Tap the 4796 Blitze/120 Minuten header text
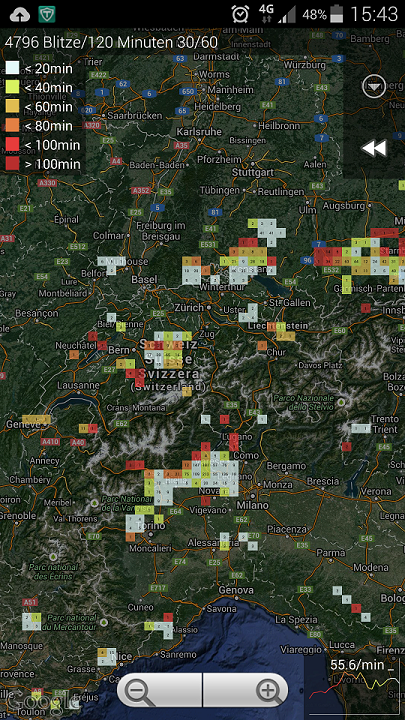The width and height of the screenshot is (405, 720). [x=111, y=42]
